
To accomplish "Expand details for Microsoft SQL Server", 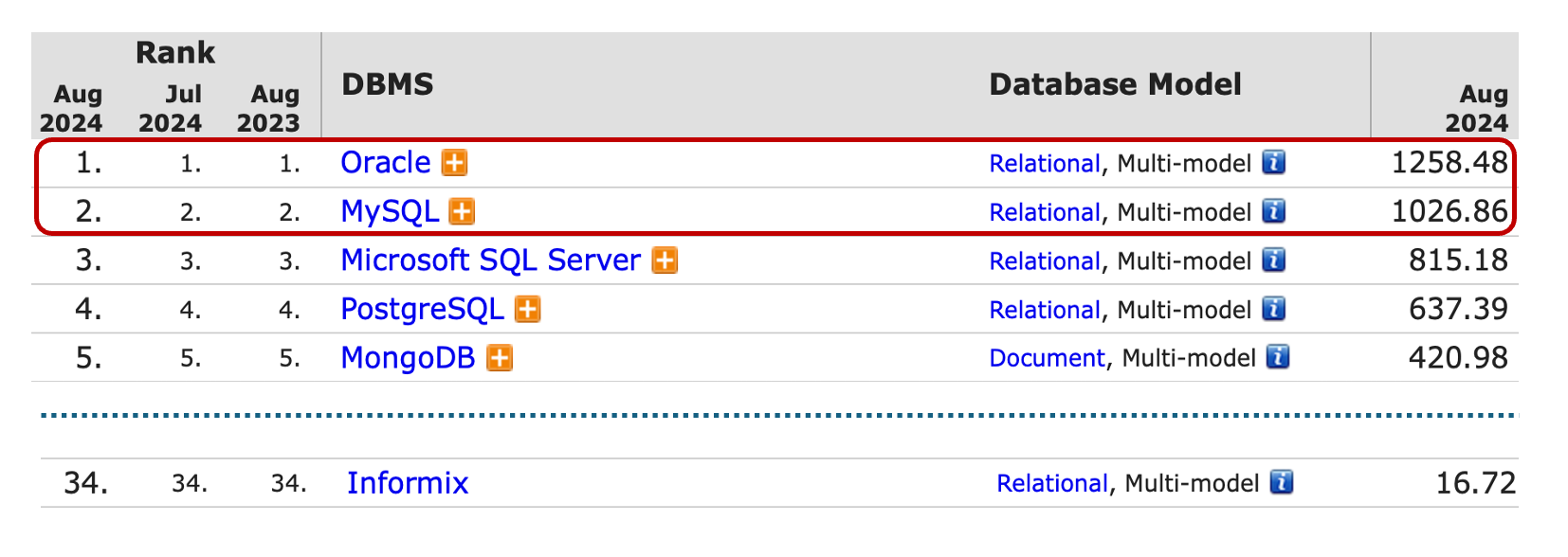I will (x=665, y=261).
